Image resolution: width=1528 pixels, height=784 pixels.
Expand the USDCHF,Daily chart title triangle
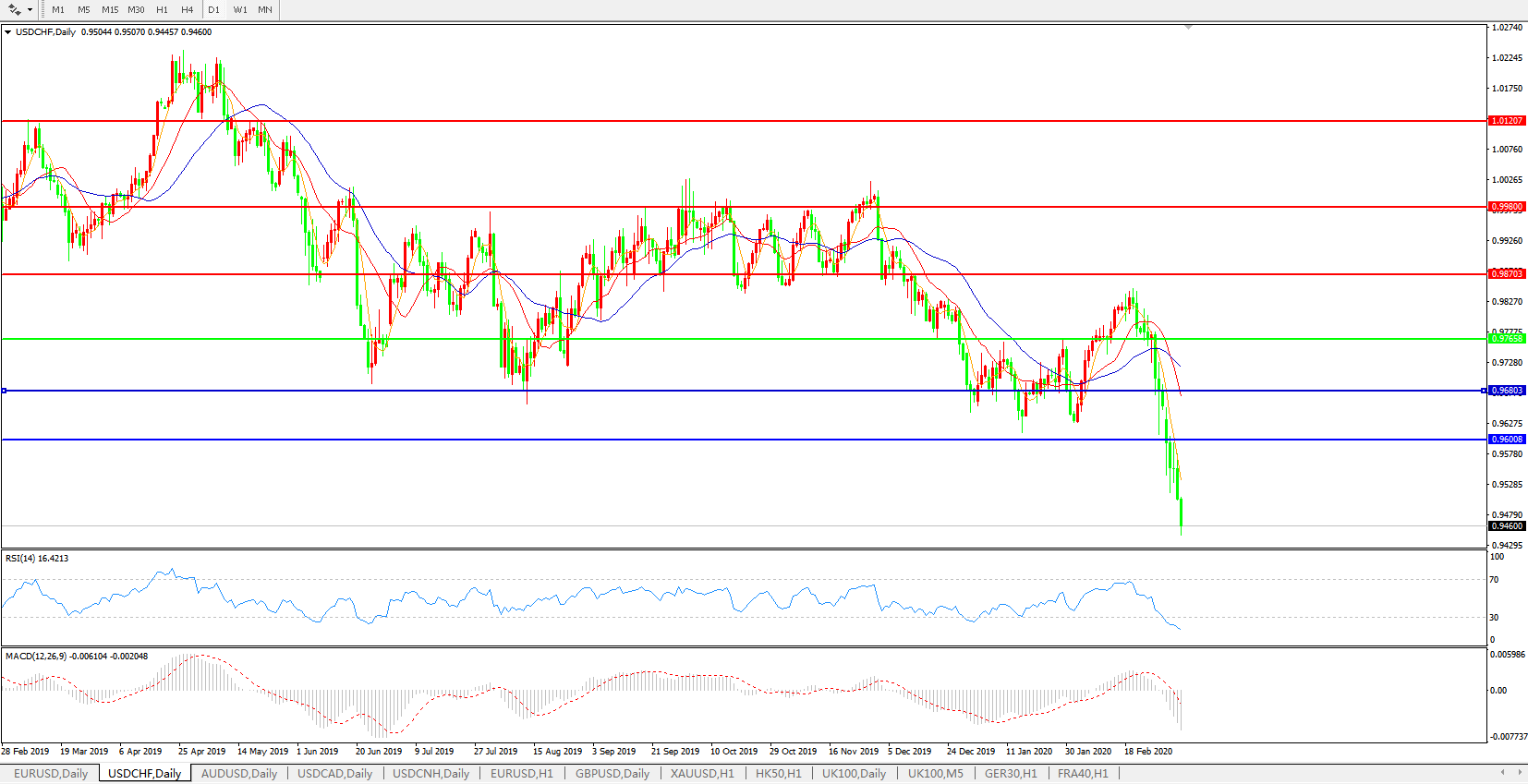coord(8,32)
